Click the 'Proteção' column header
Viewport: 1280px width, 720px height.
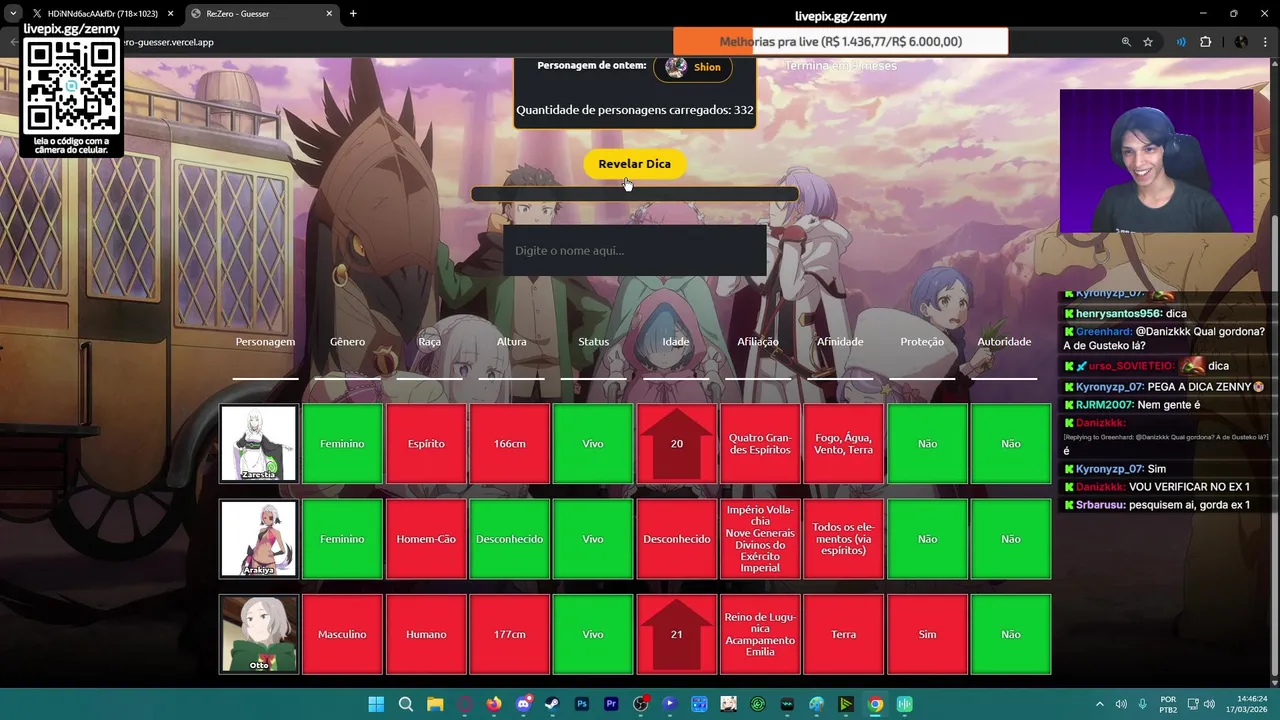coord(922,342)
